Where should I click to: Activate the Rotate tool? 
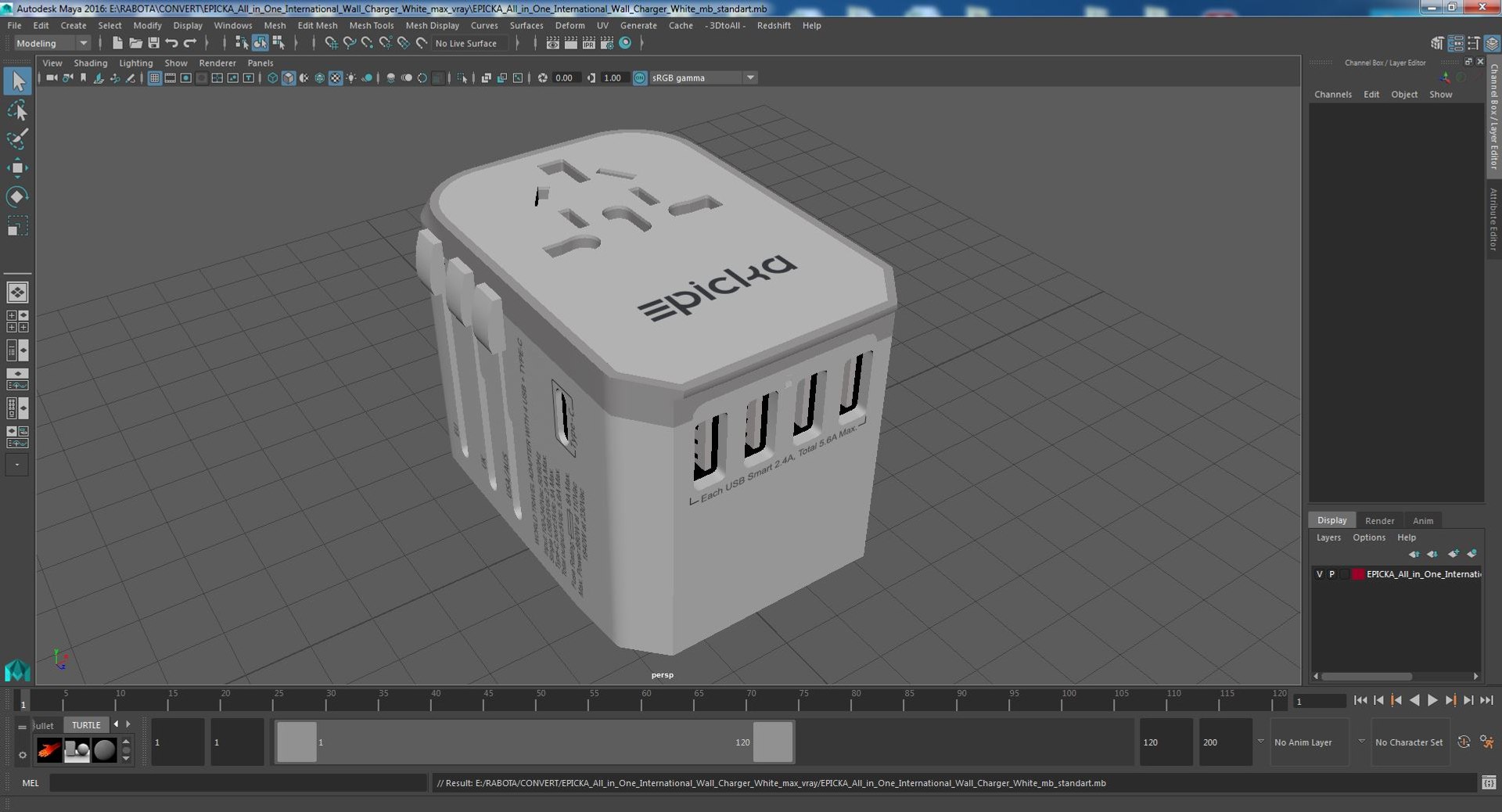(x=17, y=196)
